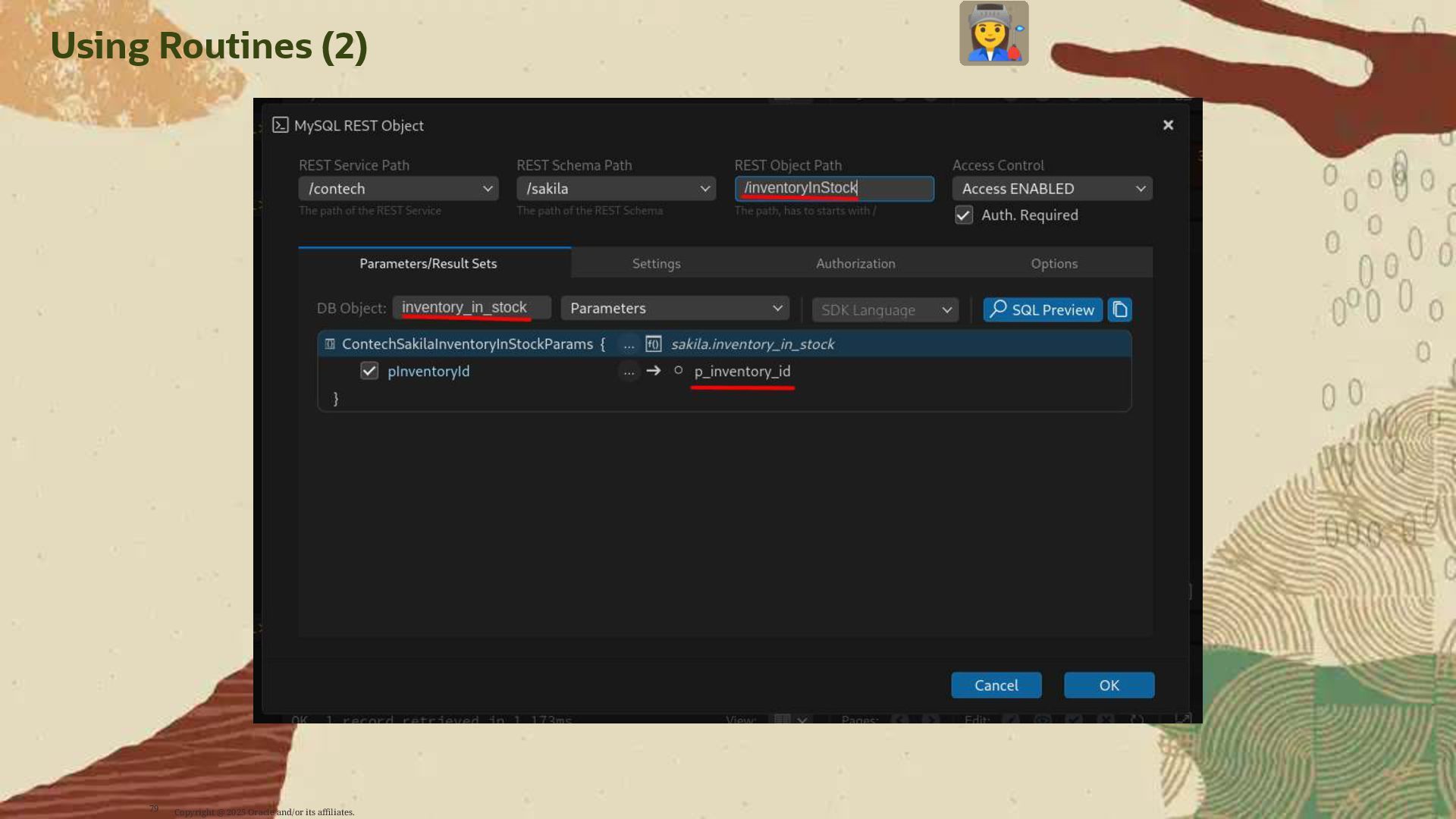Image resolution: width=1456 pixels, height=819 pixels.
Task: Expand the REST Service Path dropdown
Action: [398, 189]
